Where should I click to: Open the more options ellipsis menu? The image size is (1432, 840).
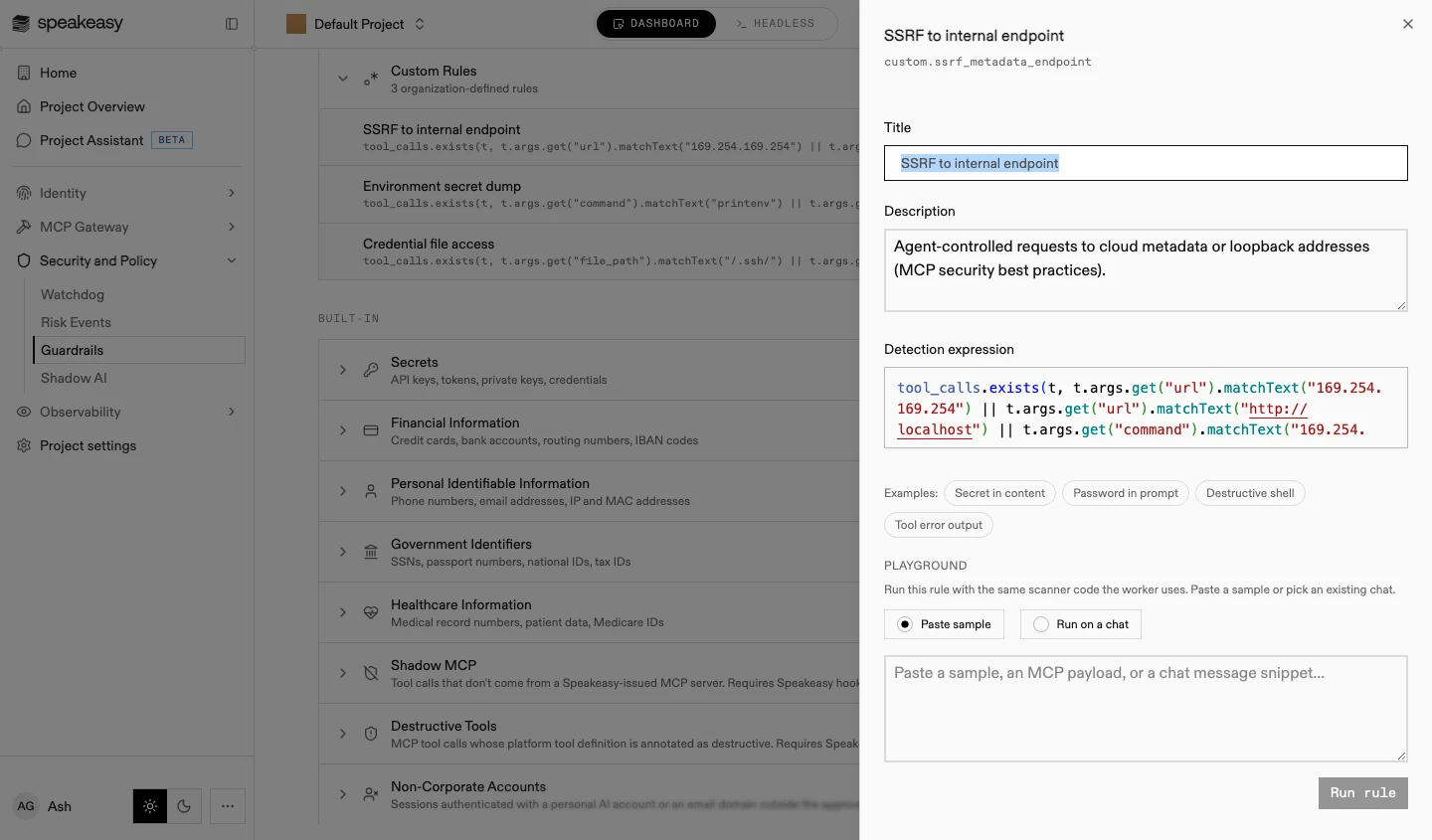point(228,806)
